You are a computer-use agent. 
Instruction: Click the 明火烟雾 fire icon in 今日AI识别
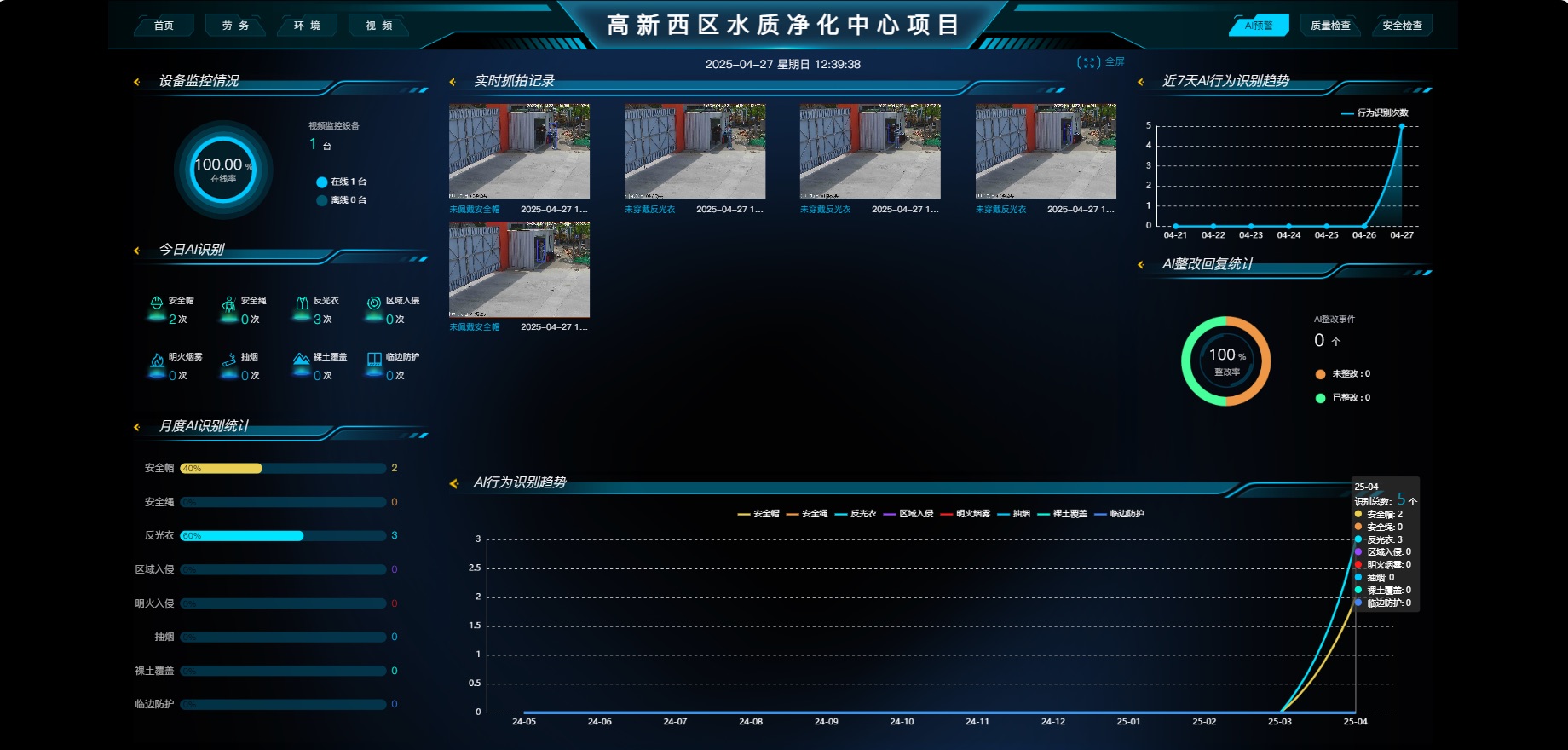coord(157,361)
